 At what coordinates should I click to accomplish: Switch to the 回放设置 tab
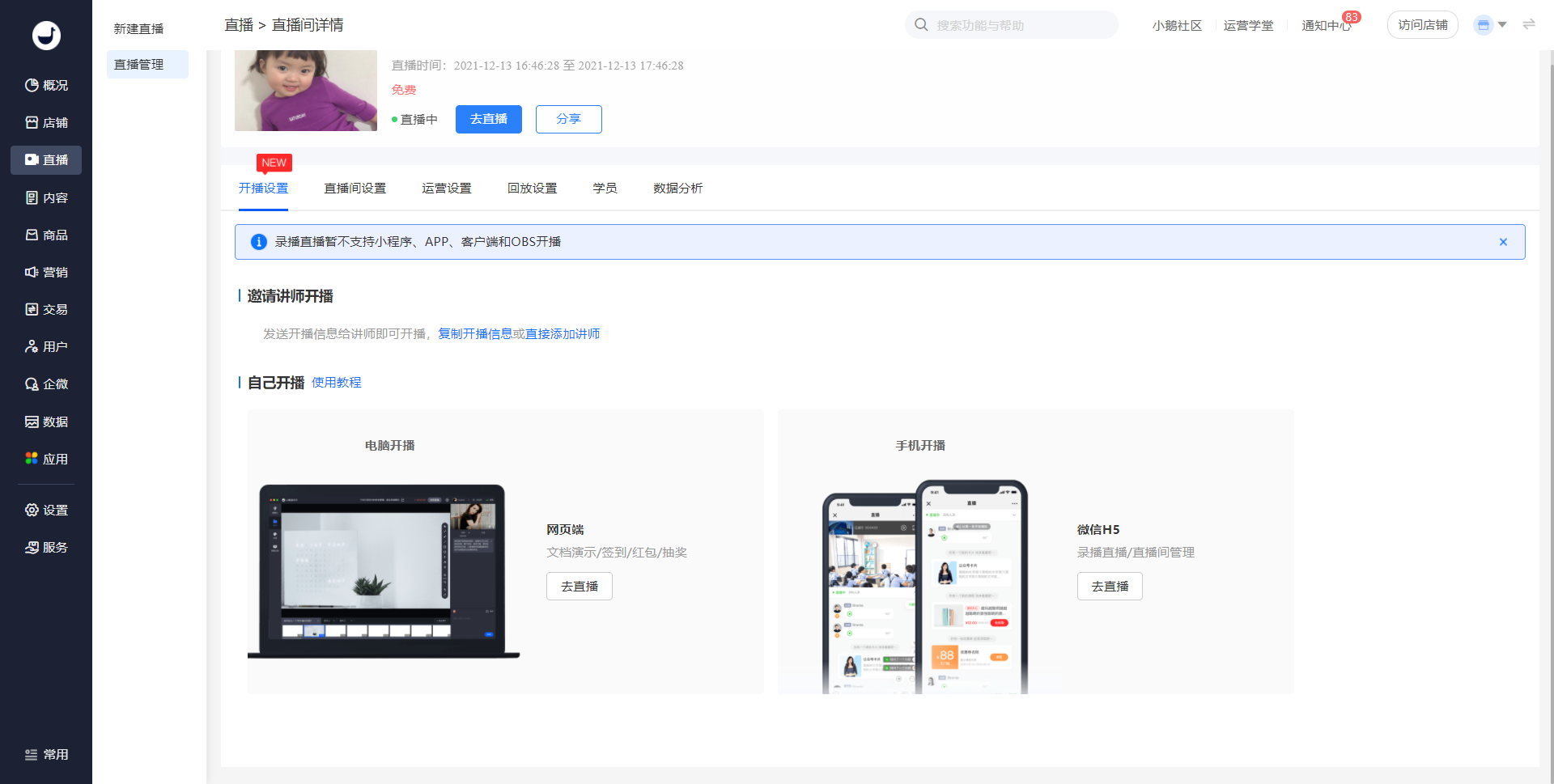[x=532, y=188]
